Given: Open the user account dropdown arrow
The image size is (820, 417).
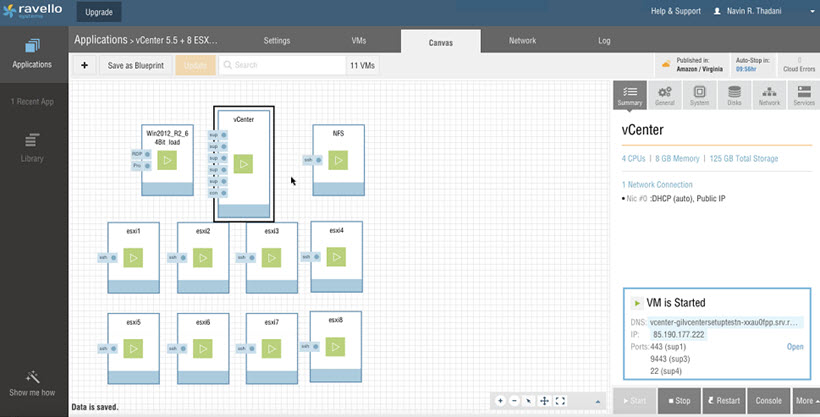Looking at the screenshot, I should pos(813,12).
